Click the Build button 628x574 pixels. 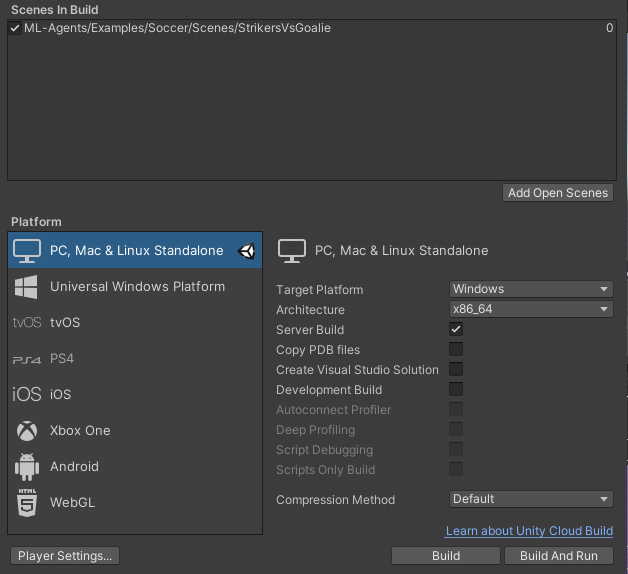click(446, 556)
